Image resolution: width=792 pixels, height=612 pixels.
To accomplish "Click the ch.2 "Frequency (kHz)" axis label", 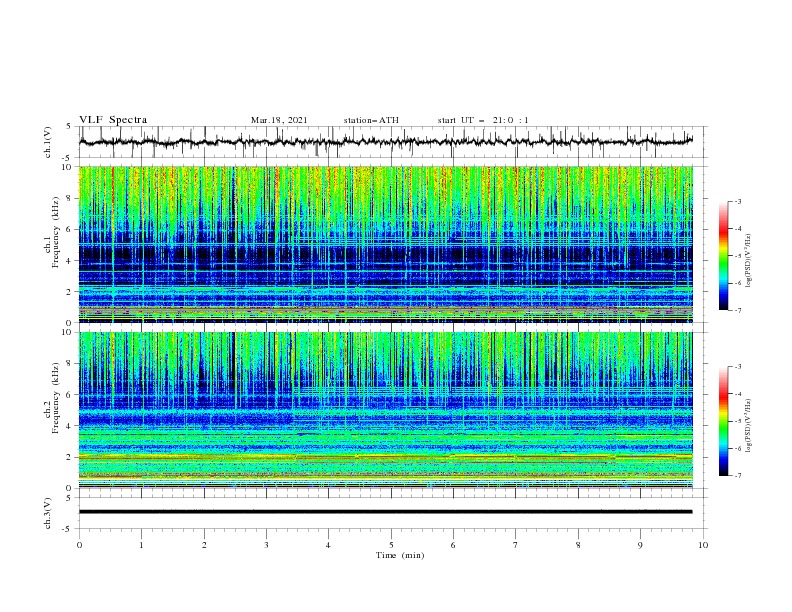I will [56, 398].
